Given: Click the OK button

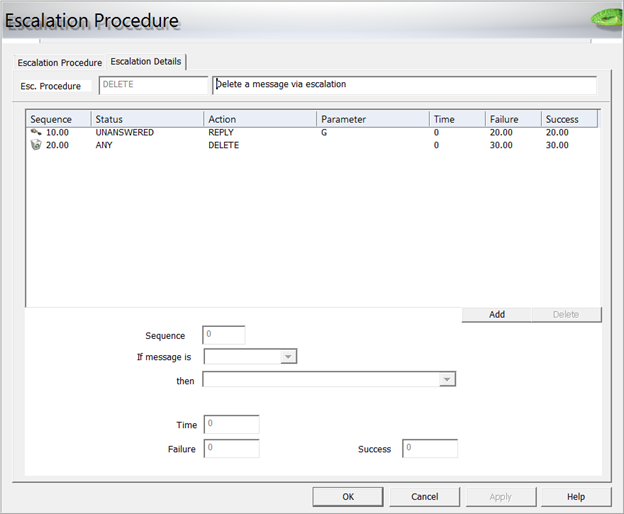Looking at the screenshot, I should 348,496.
